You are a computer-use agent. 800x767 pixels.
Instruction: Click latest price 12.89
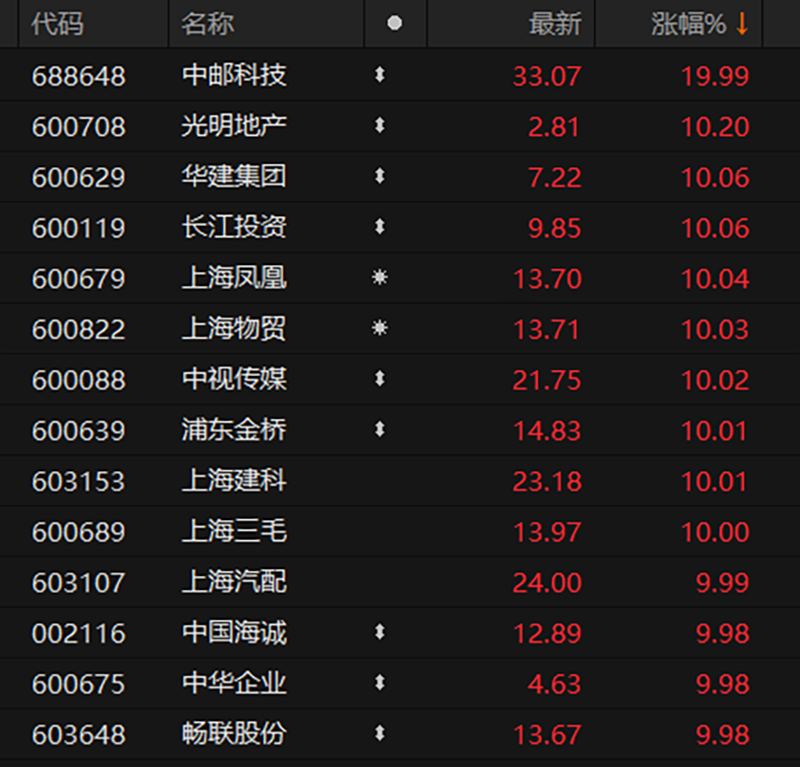point(547,633)
